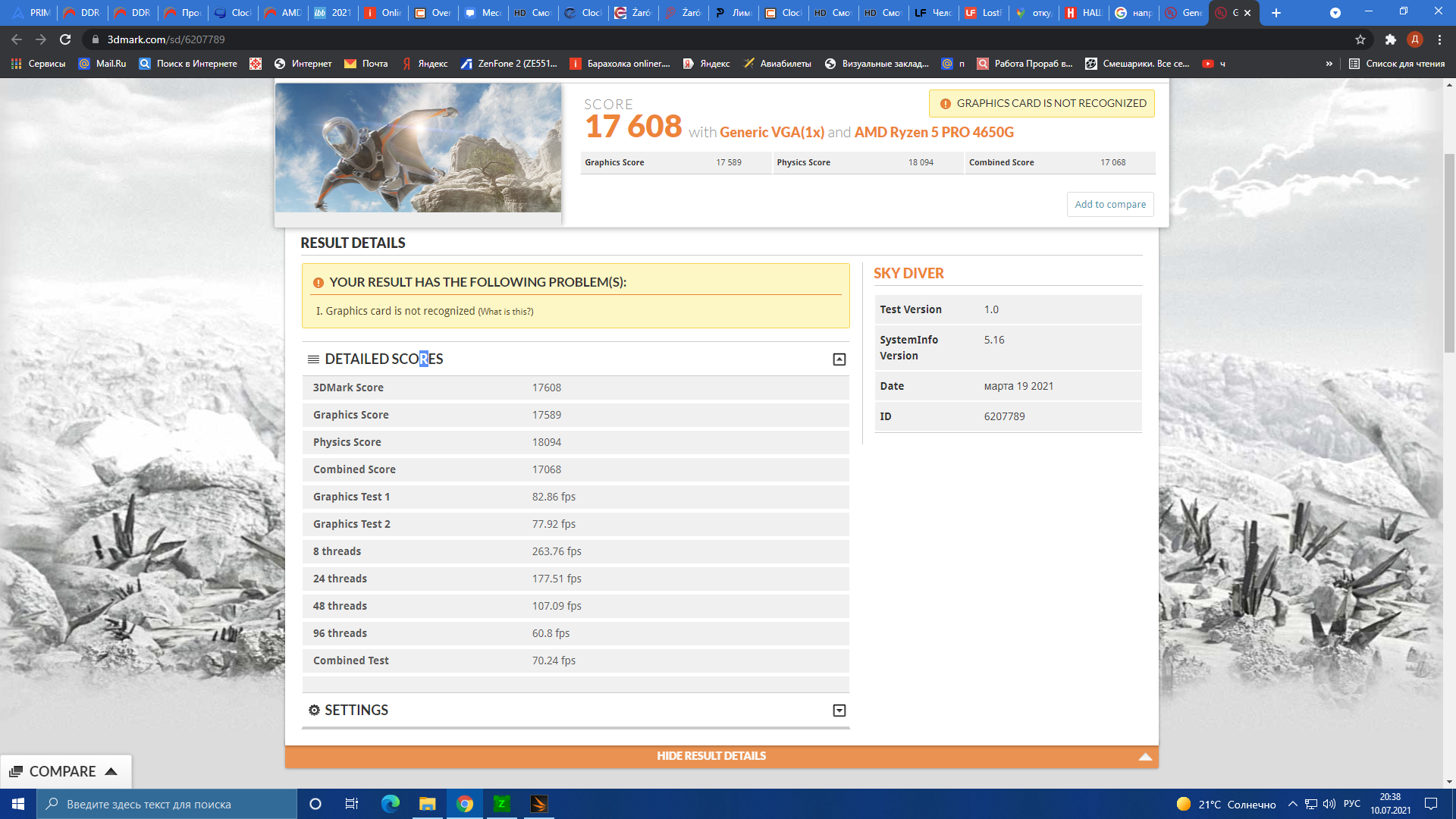Open the volume control in system tray
1456x819 pixels.
click(x=1329, y=804)
